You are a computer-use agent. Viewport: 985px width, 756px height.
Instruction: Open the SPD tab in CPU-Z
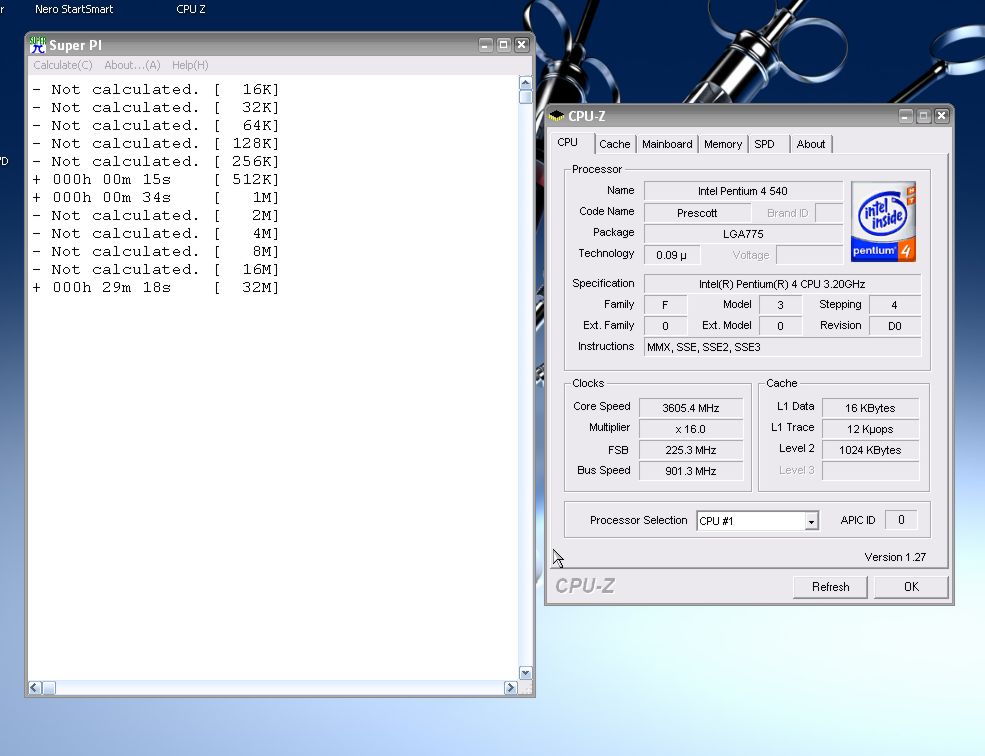pyautogui.click(x=764, y=144)
